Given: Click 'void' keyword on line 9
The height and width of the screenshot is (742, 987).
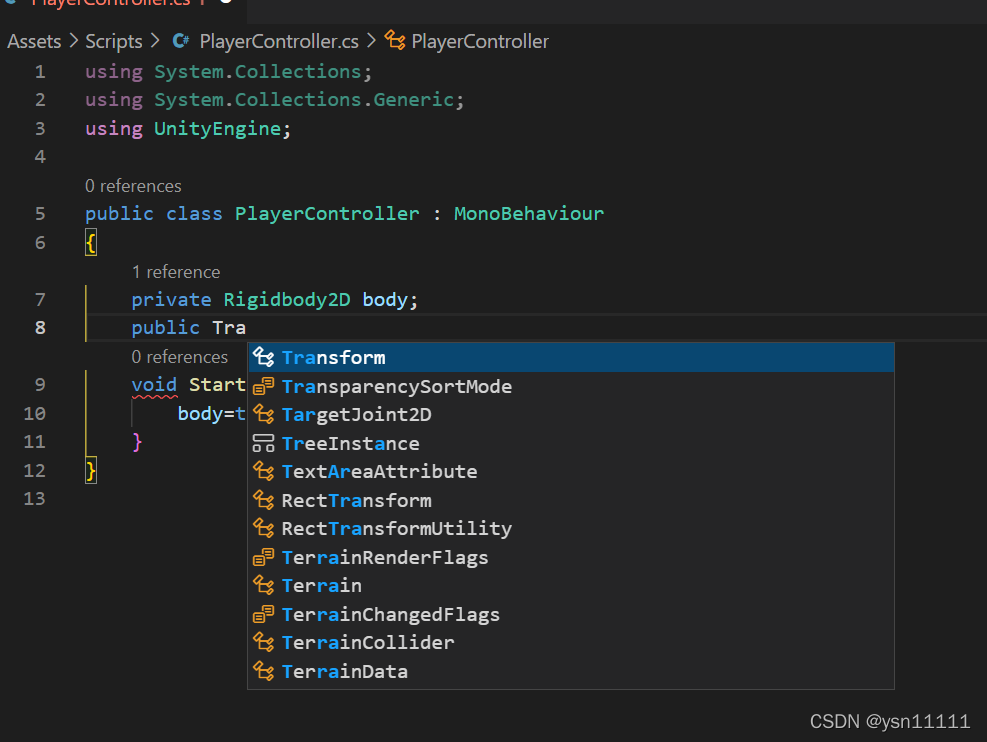Looking at the screenshot, I should point(154,385).
